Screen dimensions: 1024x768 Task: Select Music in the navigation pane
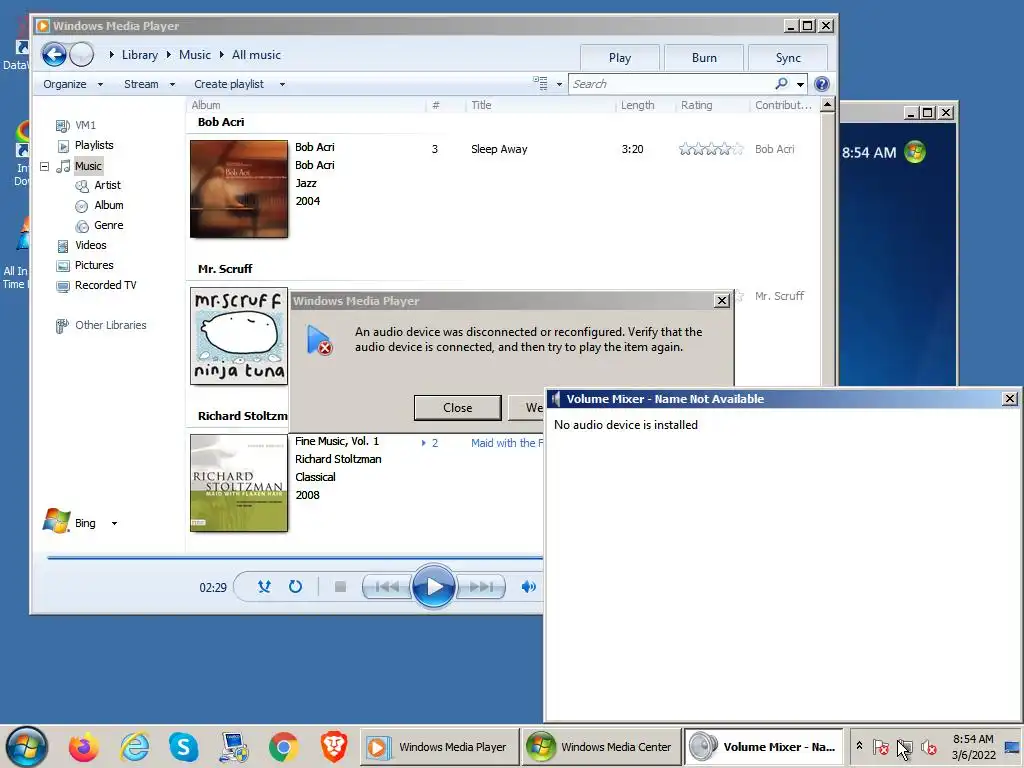pyautogui.click(x=88, y=166)
